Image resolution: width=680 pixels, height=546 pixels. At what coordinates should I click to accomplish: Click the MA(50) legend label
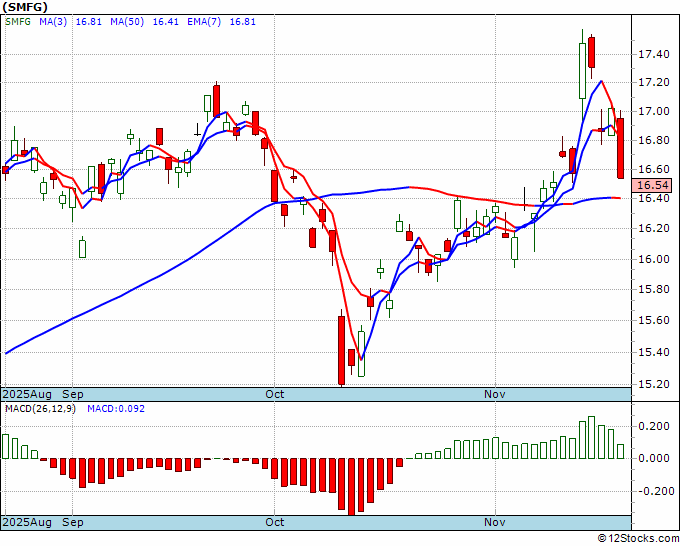(x=127, y=22)
